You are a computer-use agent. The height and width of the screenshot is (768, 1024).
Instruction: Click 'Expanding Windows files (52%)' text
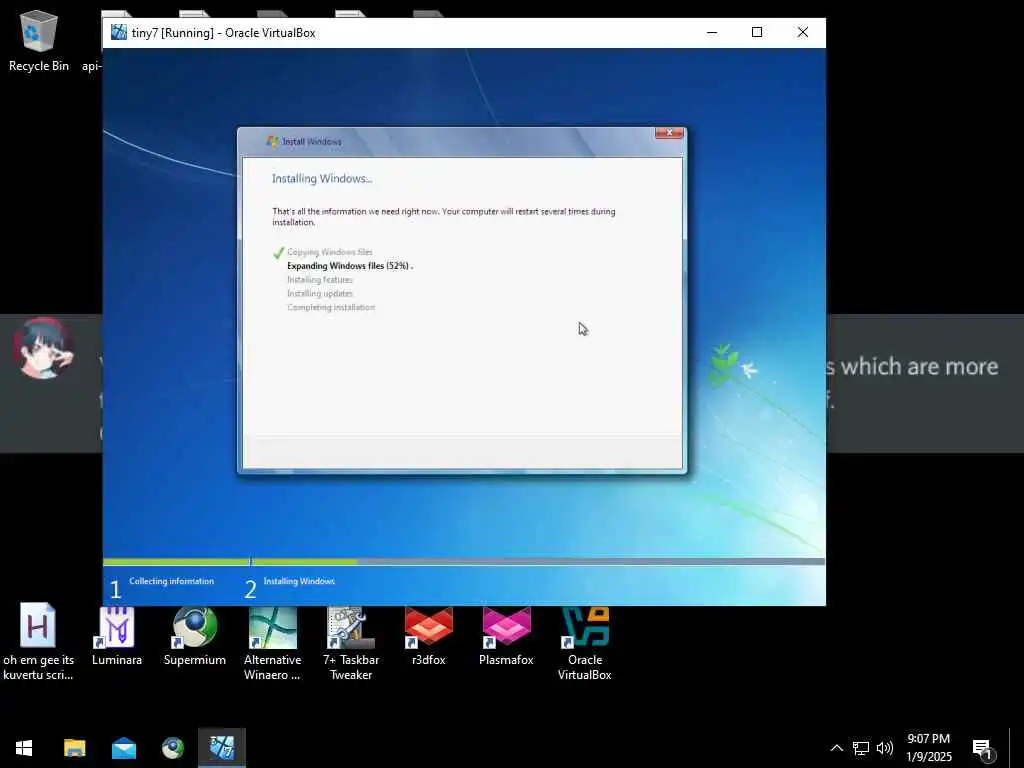tap(348, 266)
